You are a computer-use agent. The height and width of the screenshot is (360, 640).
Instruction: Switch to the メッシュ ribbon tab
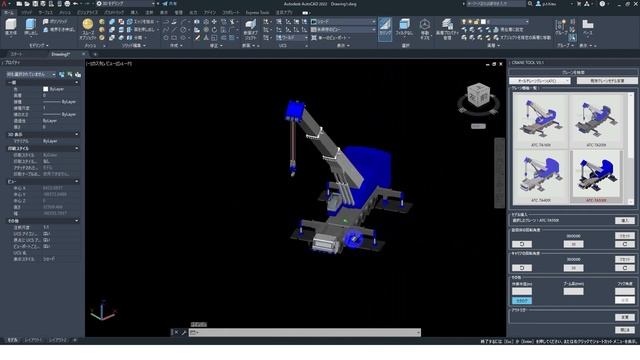click(x=65, y=13)
